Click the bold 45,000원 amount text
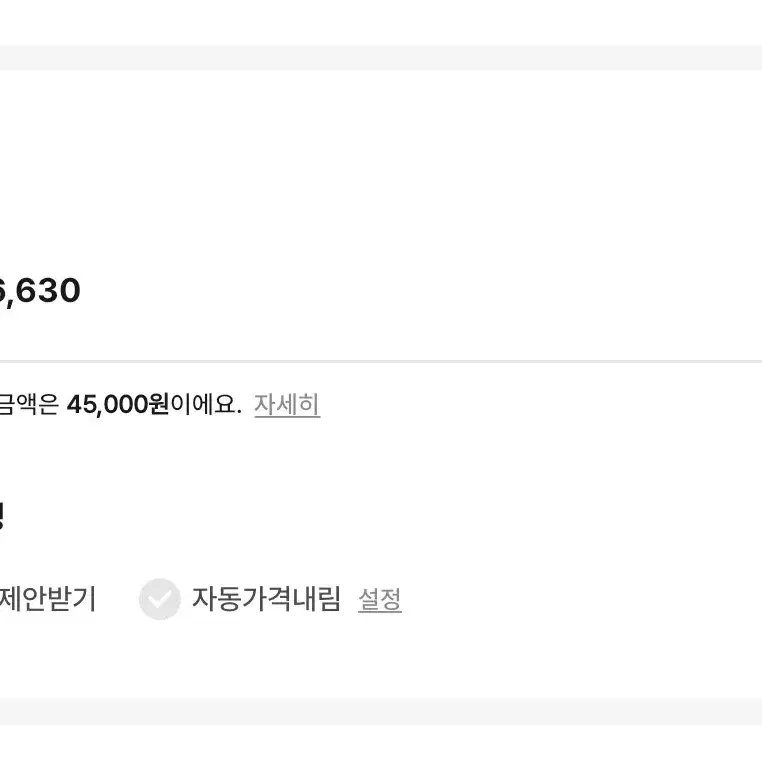Viewport: 762px width, 762px height. coord(118,404)
